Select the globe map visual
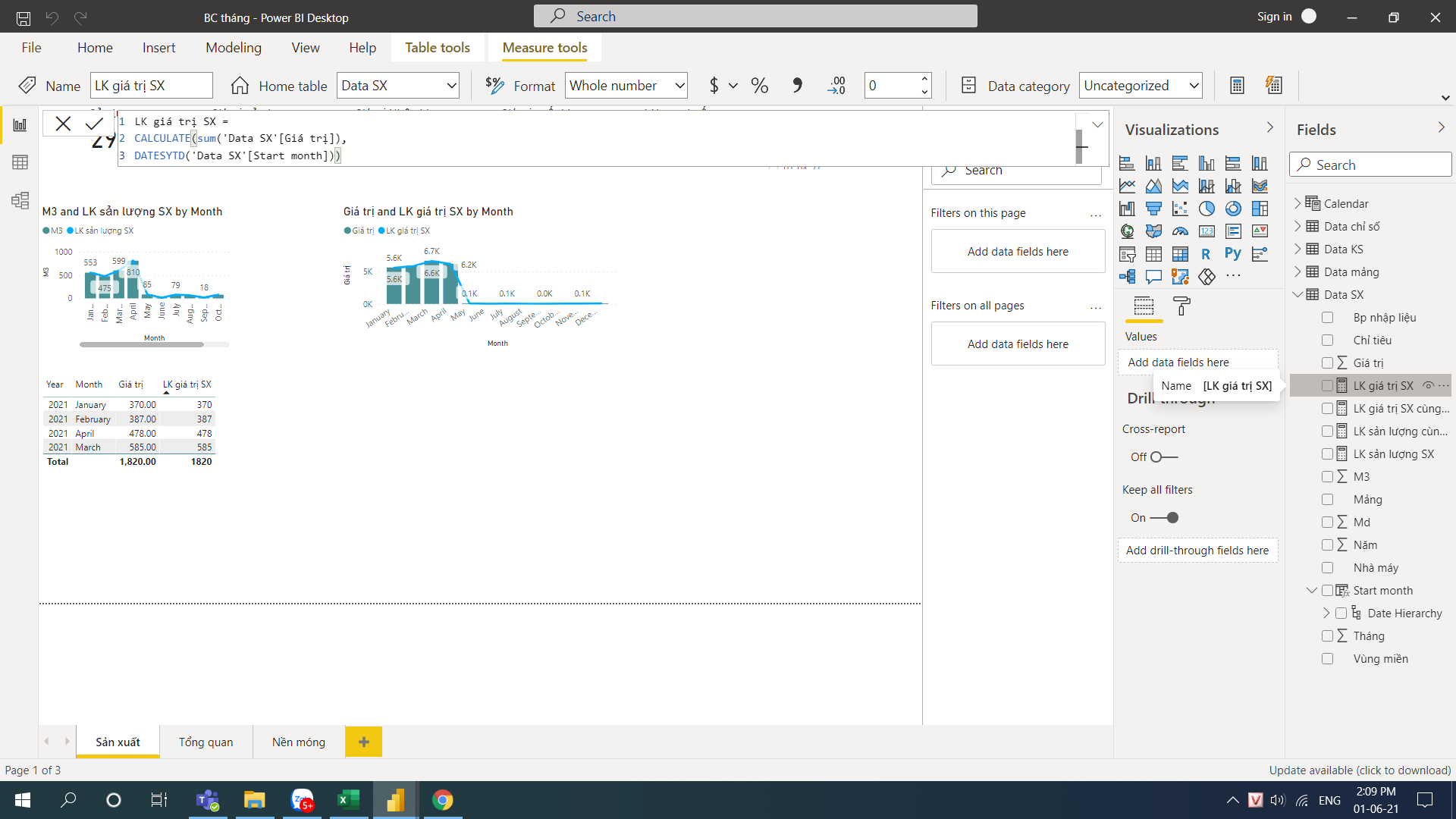 [x=1127, y=231]
